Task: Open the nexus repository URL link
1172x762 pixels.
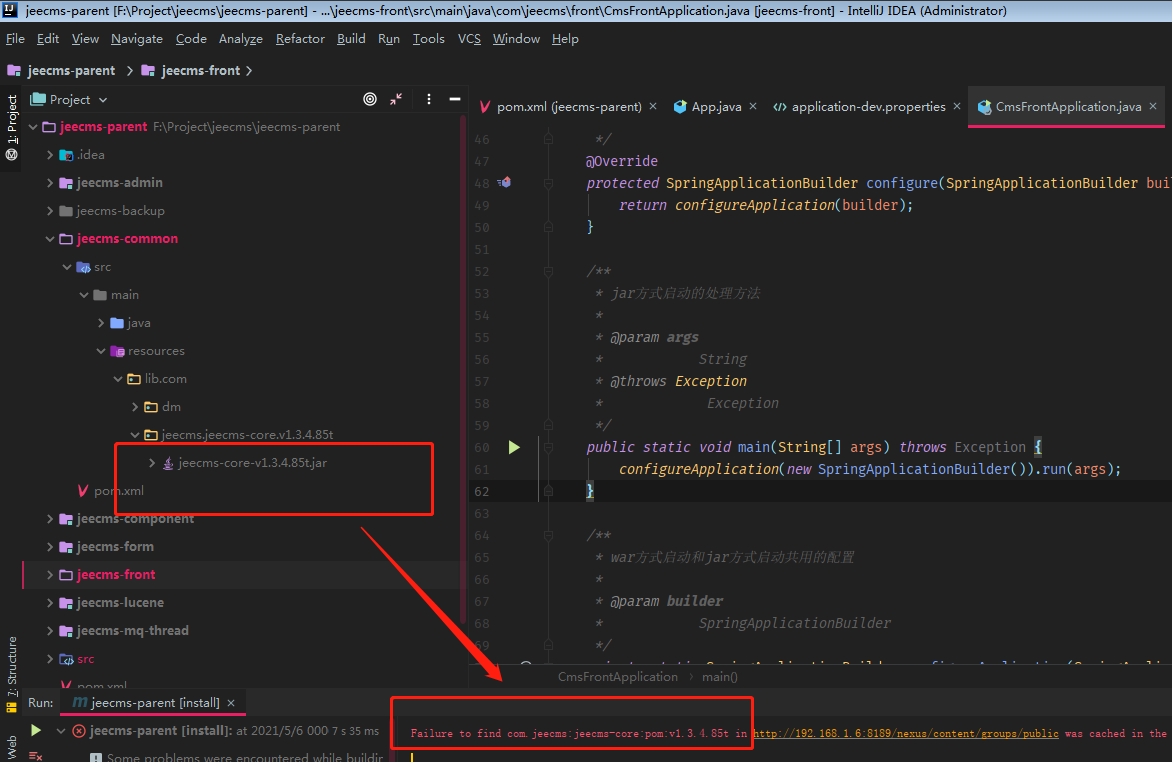Action: point(906,733)
